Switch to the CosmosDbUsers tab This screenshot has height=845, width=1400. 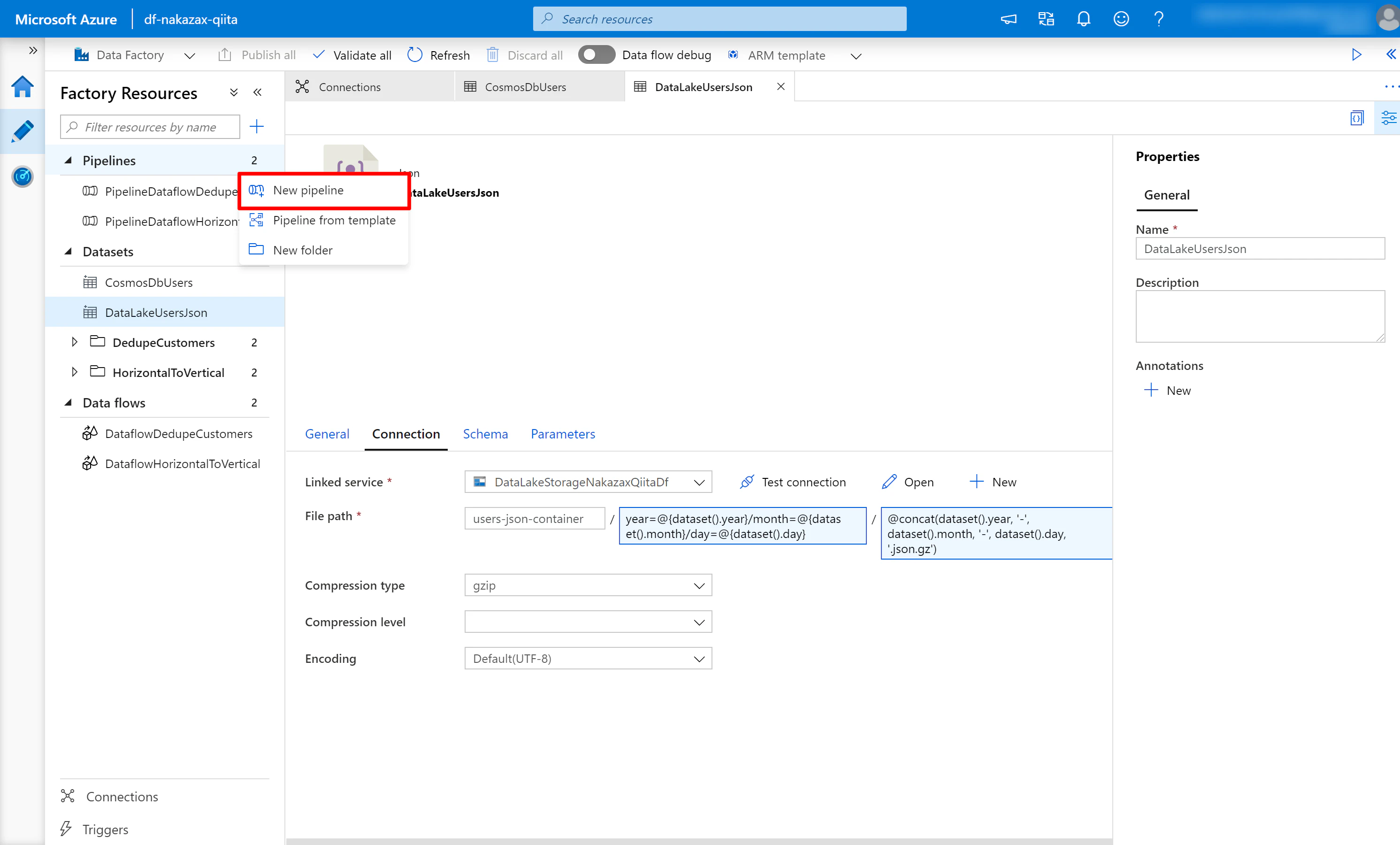point(540,87)
